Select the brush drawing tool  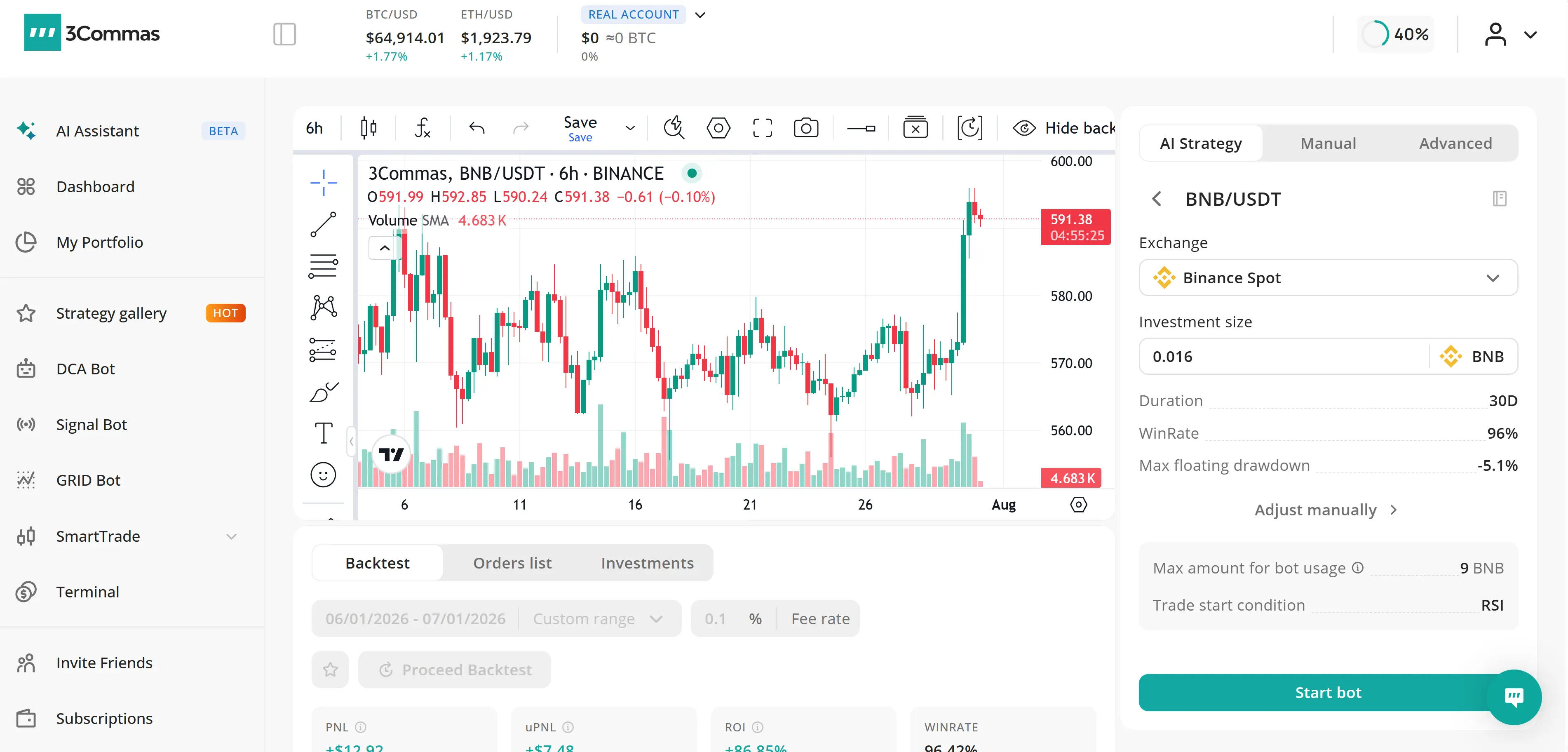click(323, 392)
